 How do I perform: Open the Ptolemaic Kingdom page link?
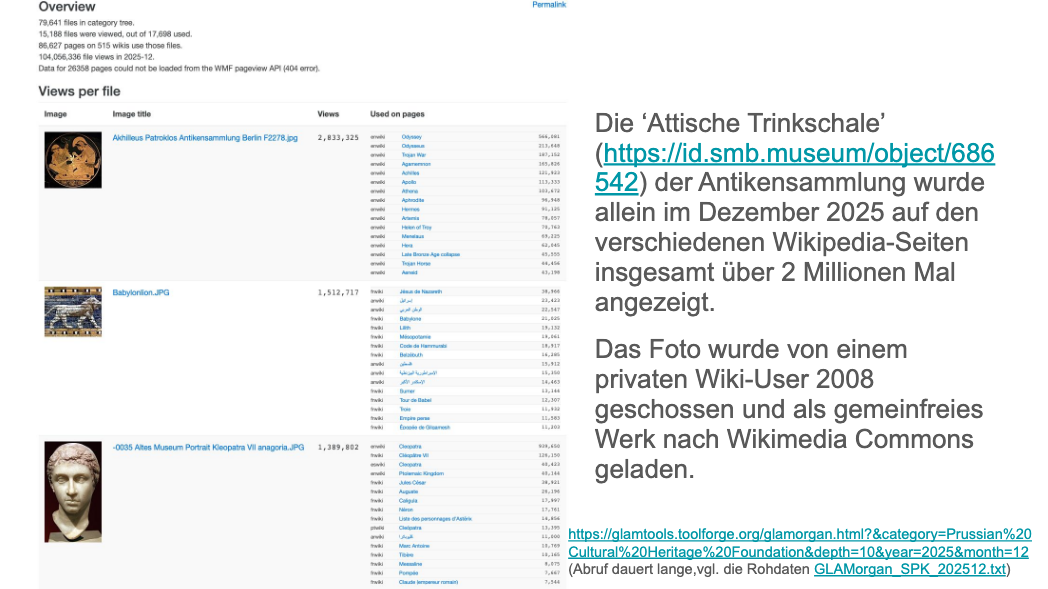(x=424, y=473)
